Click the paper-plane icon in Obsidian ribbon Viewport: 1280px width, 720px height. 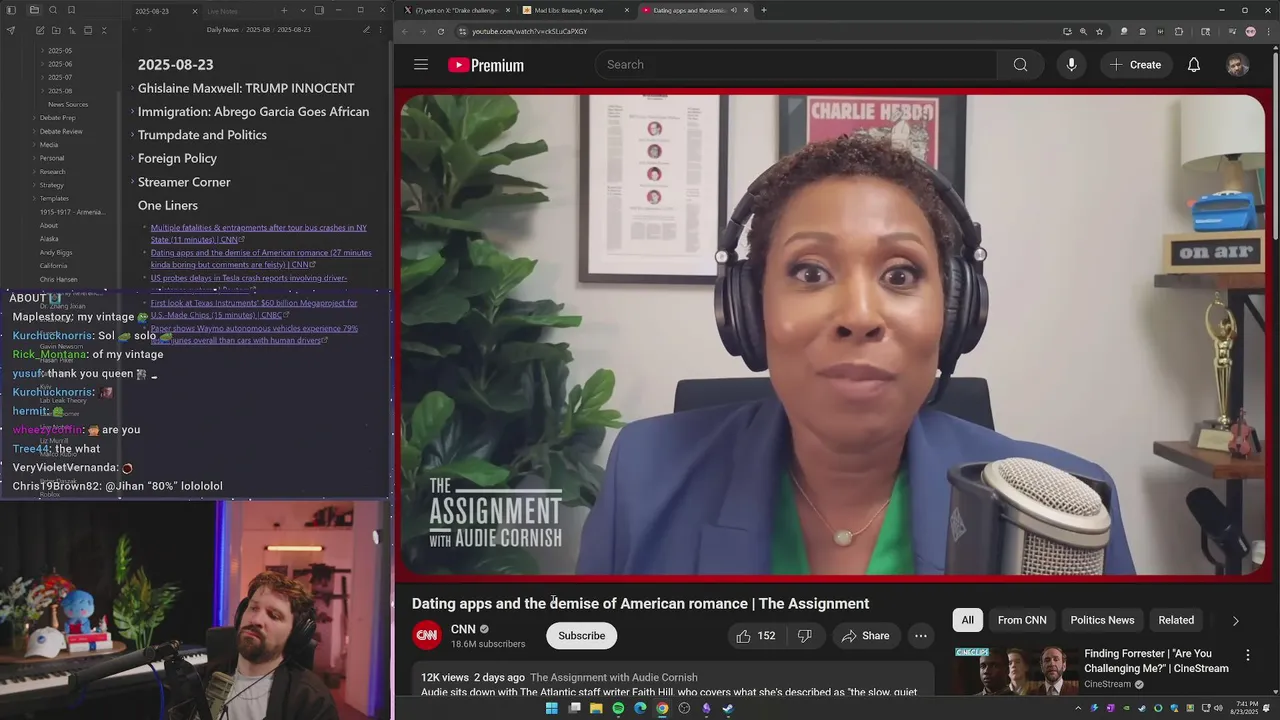10,30
